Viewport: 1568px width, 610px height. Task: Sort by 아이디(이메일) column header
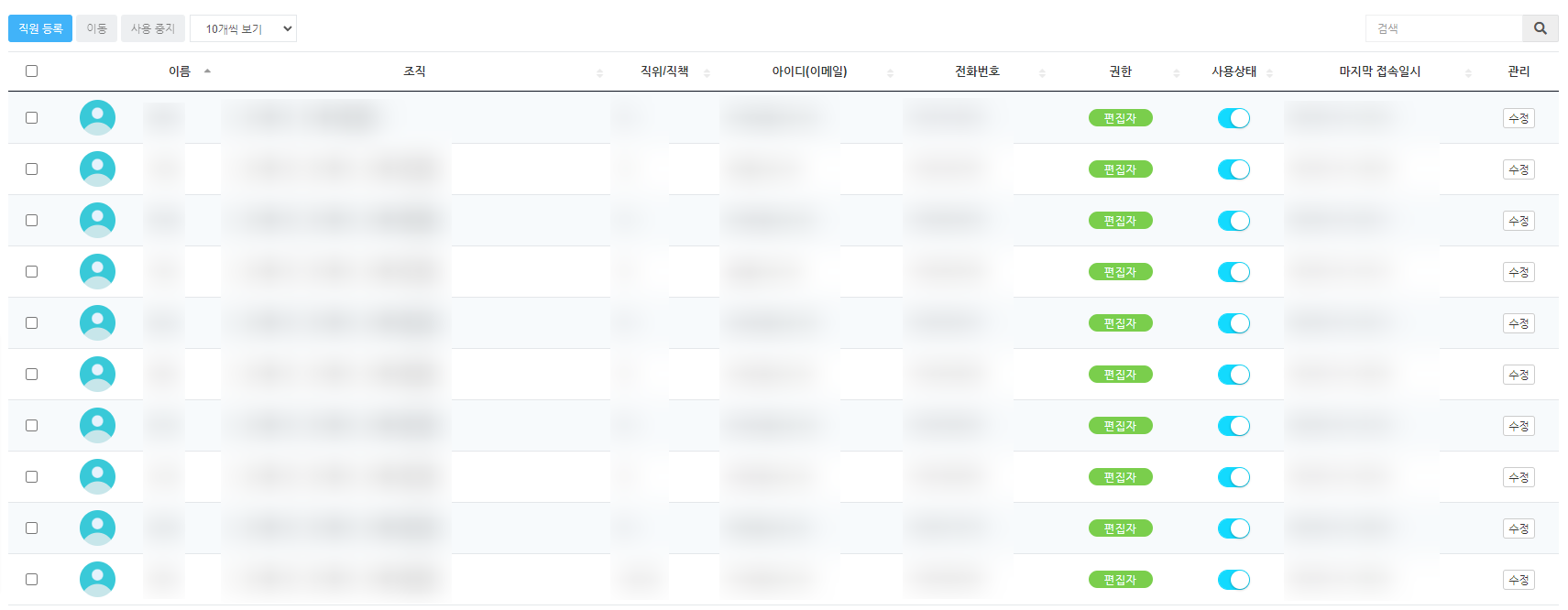pyautogui.click(x=809, y=71)
